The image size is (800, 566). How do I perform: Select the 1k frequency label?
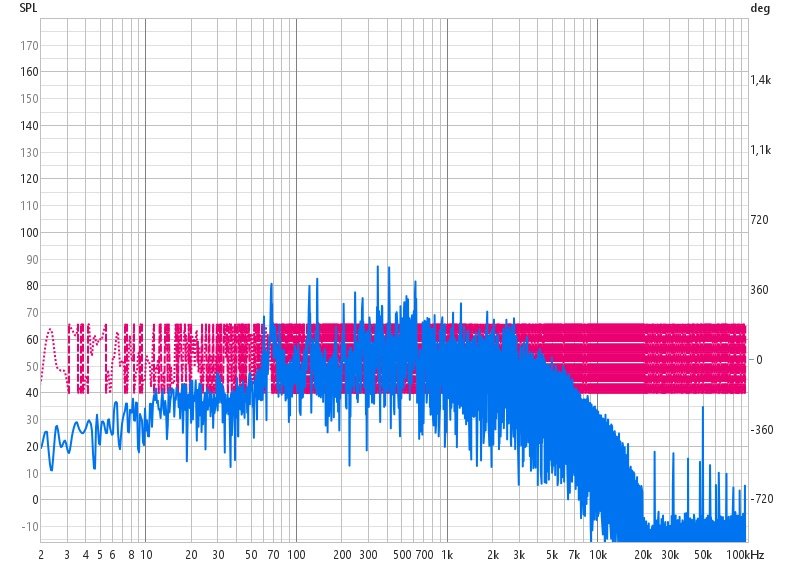point(447,555)
